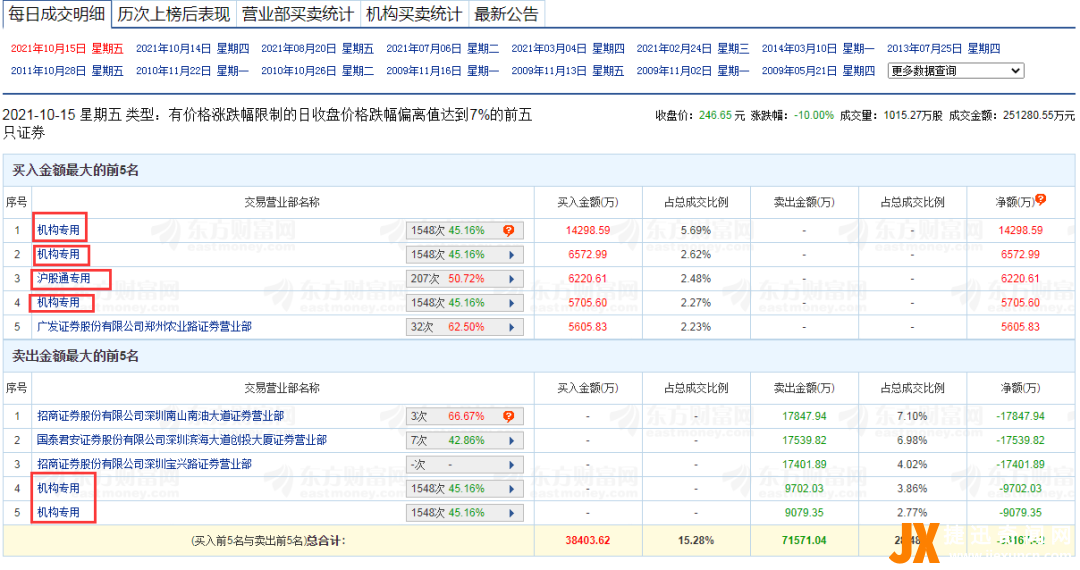Select date 2009年11月16日 星期一
Screen dimensions: 1080x570
click(442, 71)
